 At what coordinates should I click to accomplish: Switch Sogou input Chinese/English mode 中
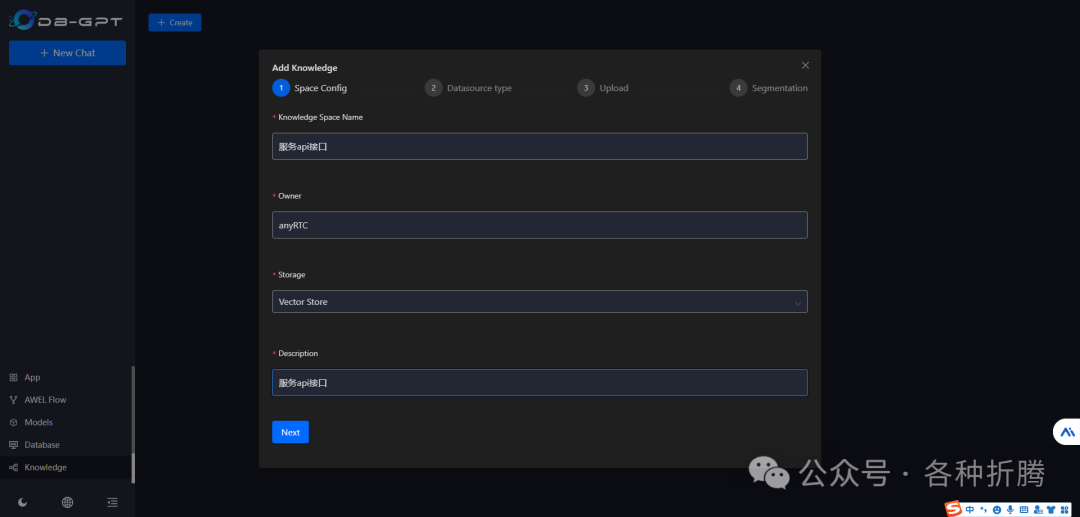point(970,509)
